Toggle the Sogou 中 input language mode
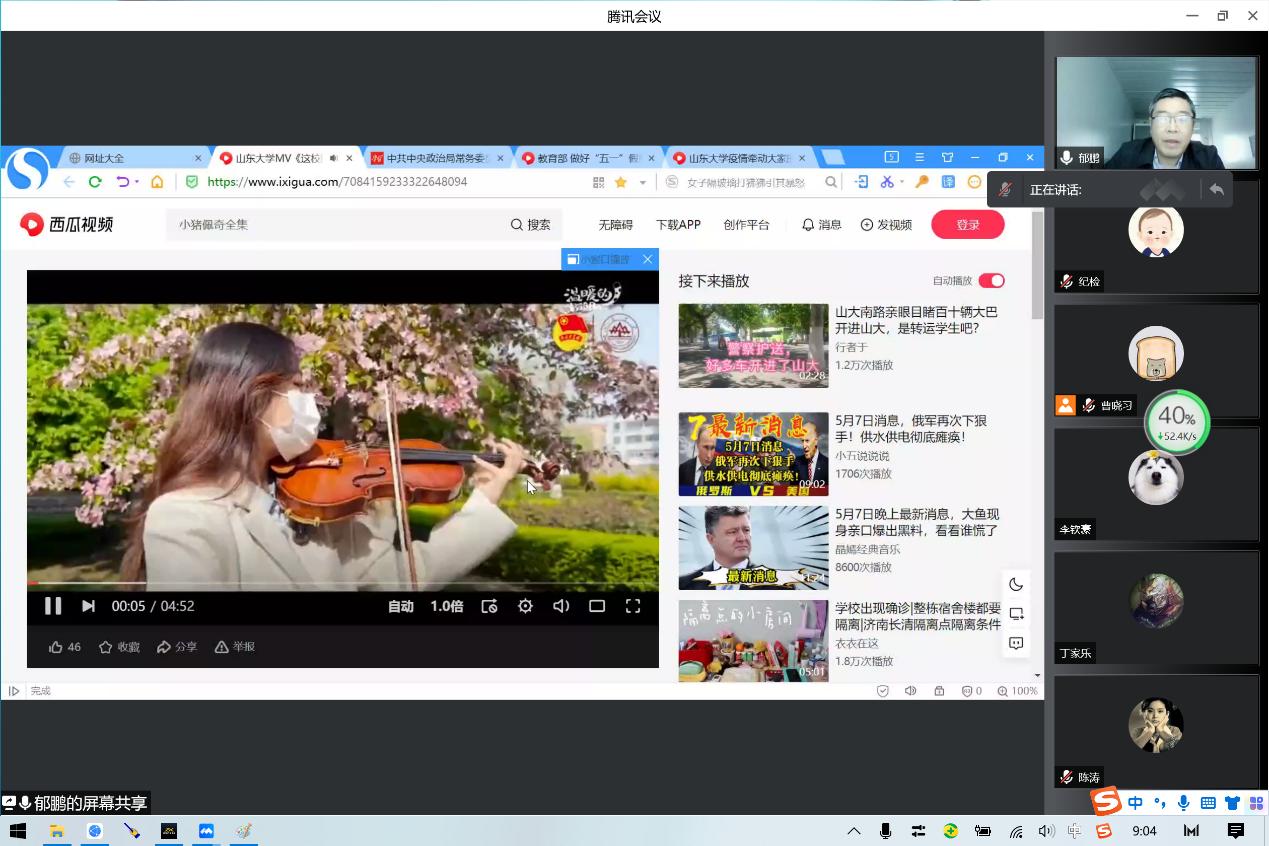Screen dimensions: 1269x846 click(1135, 803)
